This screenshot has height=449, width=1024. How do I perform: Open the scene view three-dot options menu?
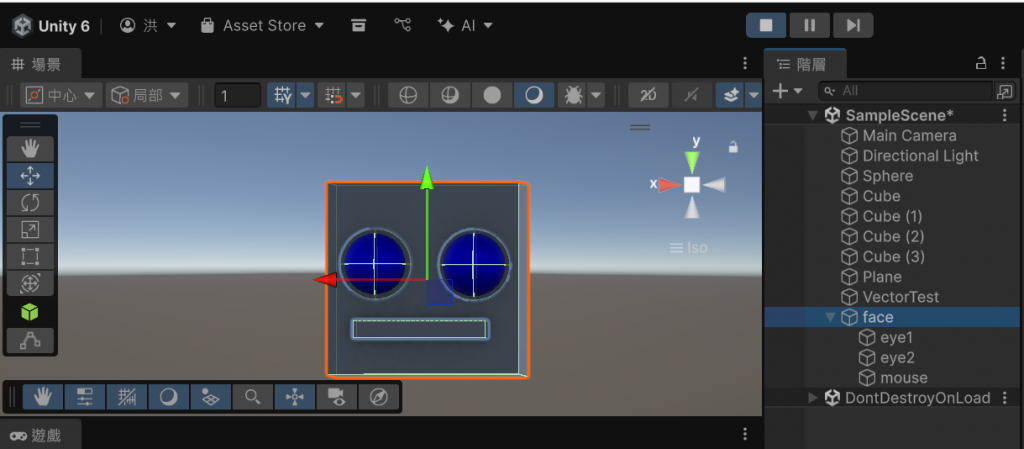click(745, 63)
